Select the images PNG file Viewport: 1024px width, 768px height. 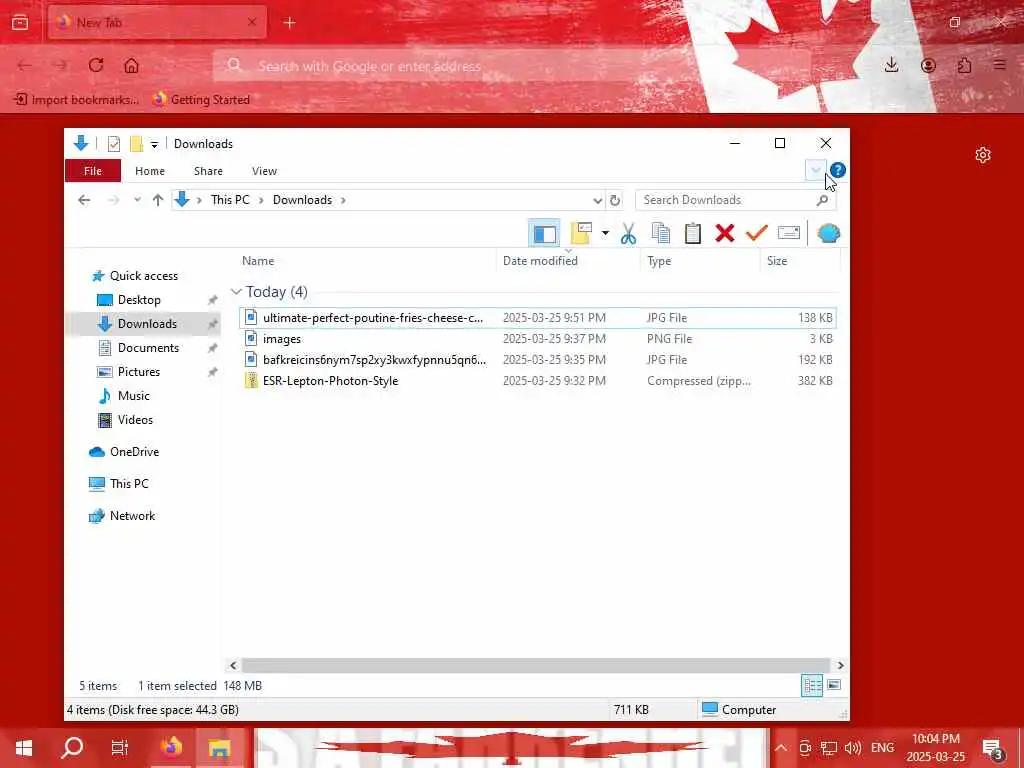click(x=537, y=338)
